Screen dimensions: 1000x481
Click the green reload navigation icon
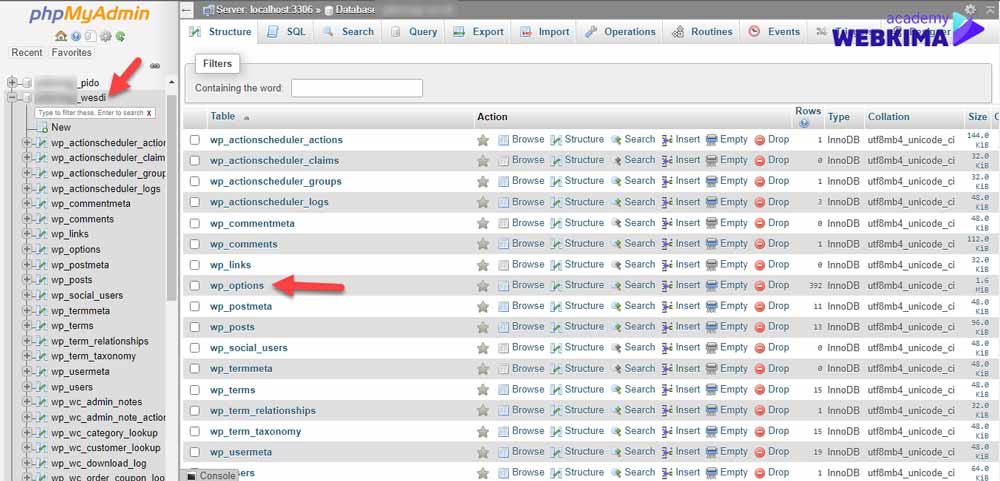pyautogui.click(x=120, y=36)
